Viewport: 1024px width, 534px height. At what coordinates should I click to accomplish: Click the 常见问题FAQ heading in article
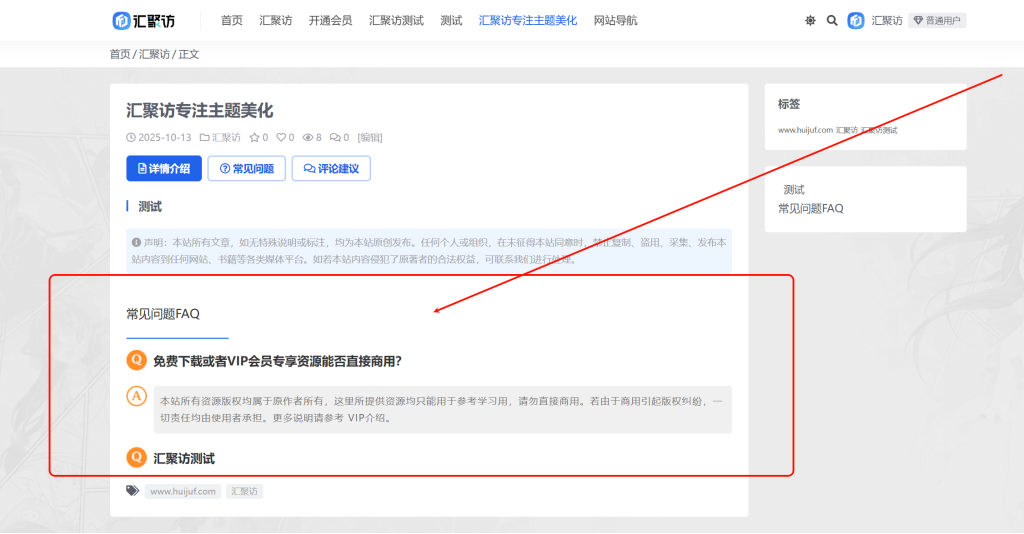click(x=163, y=314)
